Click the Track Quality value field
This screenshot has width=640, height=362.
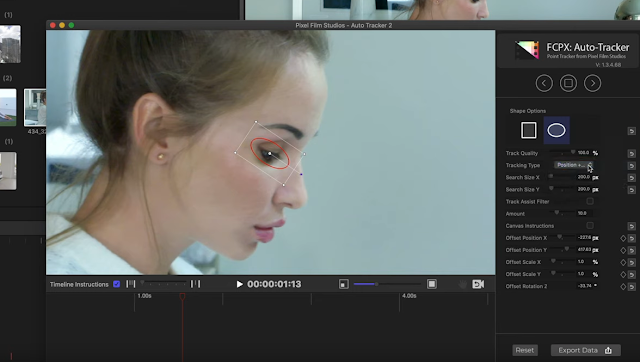[583, 153]
